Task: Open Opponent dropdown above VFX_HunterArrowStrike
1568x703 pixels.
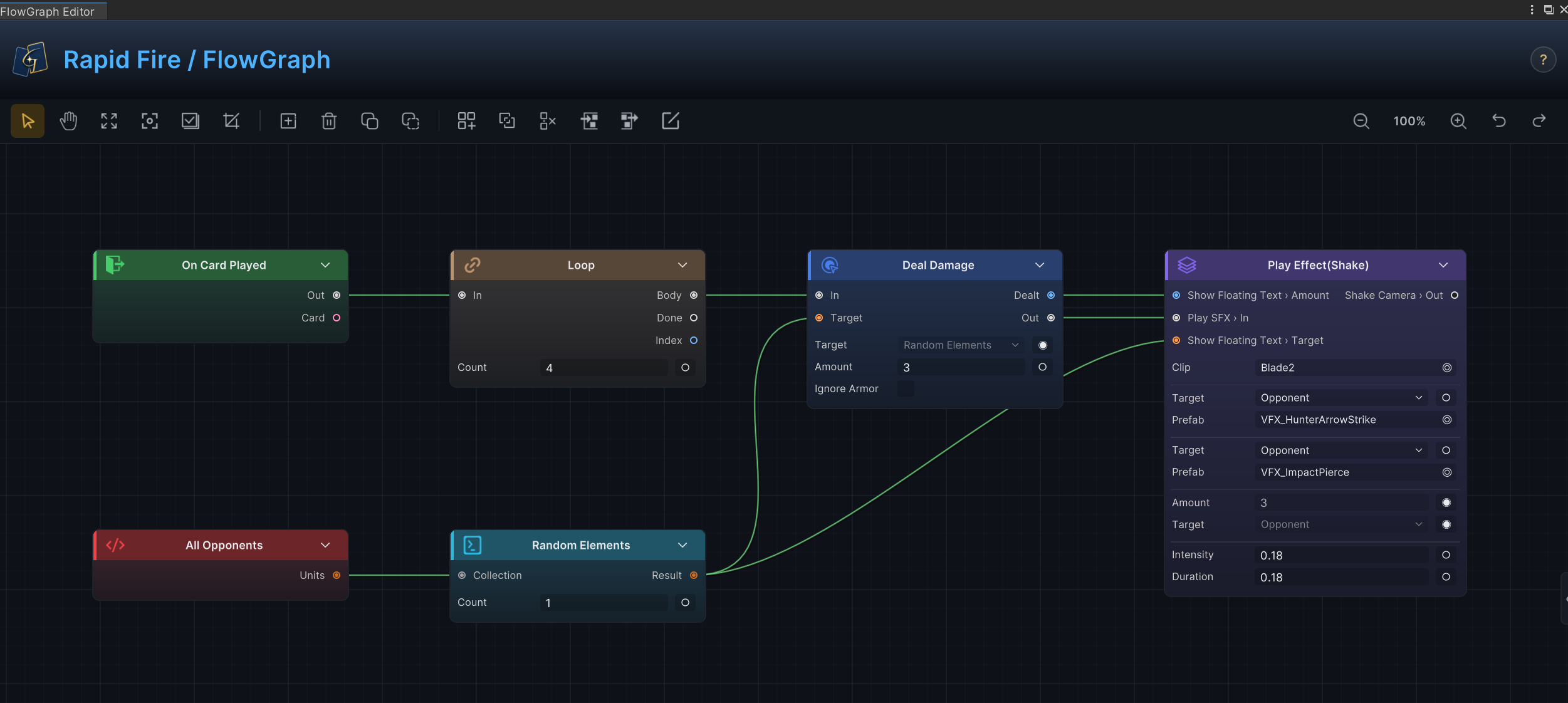Action: click(x=1342, y=398)
